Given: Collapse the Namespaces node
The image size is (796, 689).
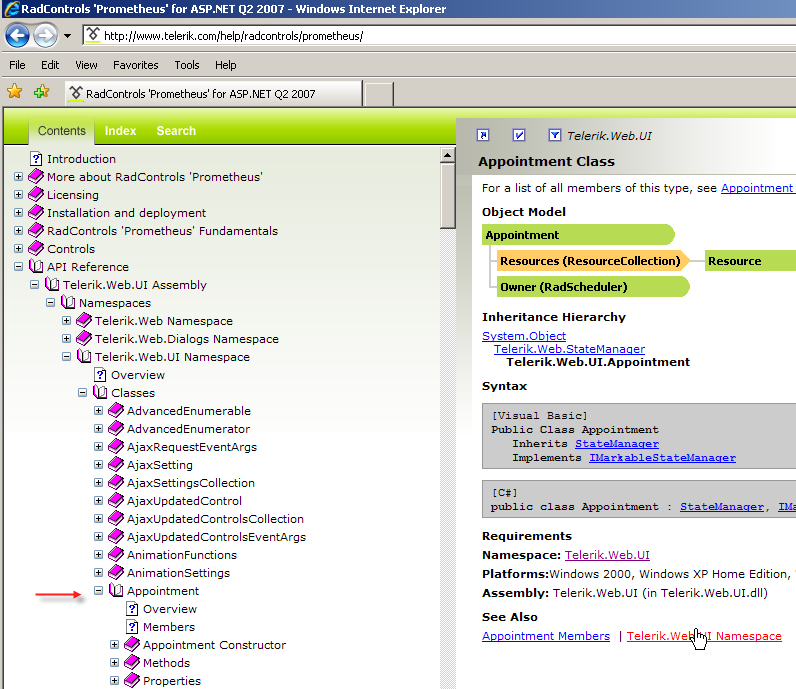Looking at the screenshot, I should pyautogui.click(x=50, y=303).
